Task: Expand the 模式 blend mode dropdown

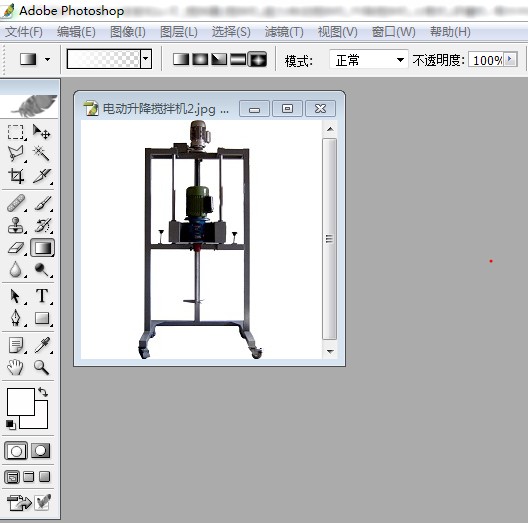Action: pyautogui.click(x=400, y=60)
